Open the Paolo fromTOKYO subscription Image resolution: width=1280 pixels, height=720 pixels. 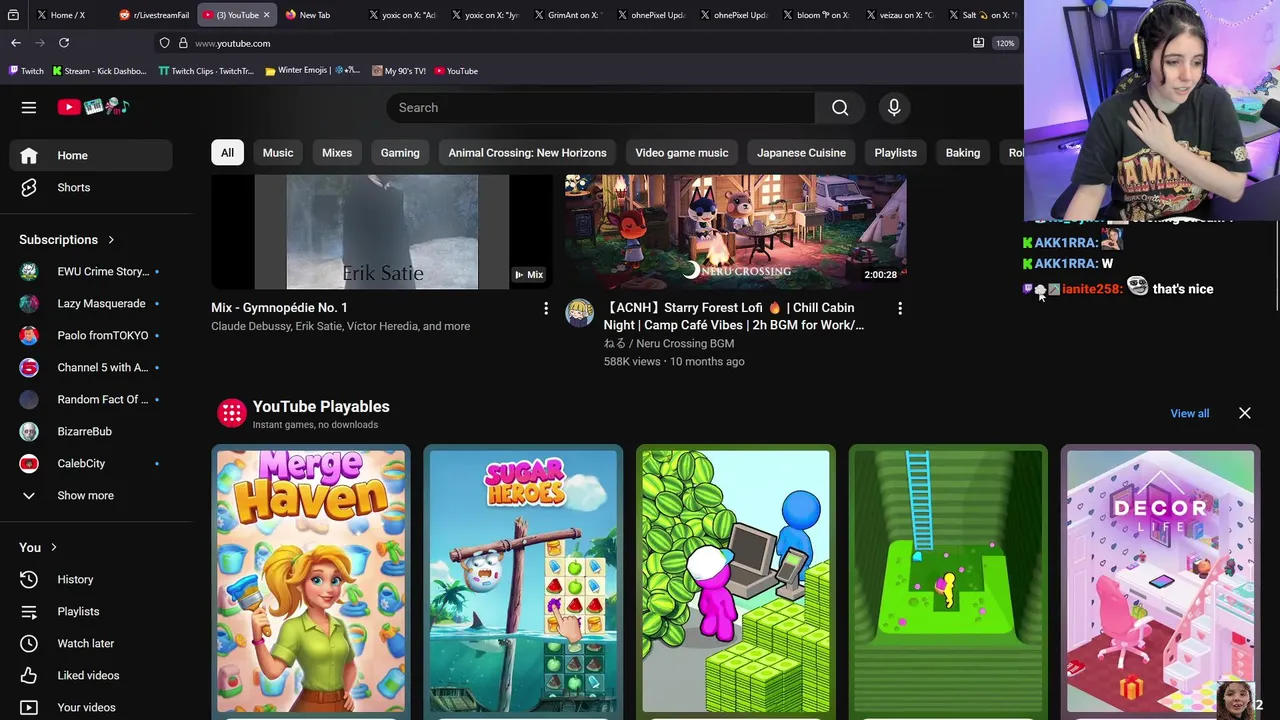pyautogui.click(x=91, y=335)
